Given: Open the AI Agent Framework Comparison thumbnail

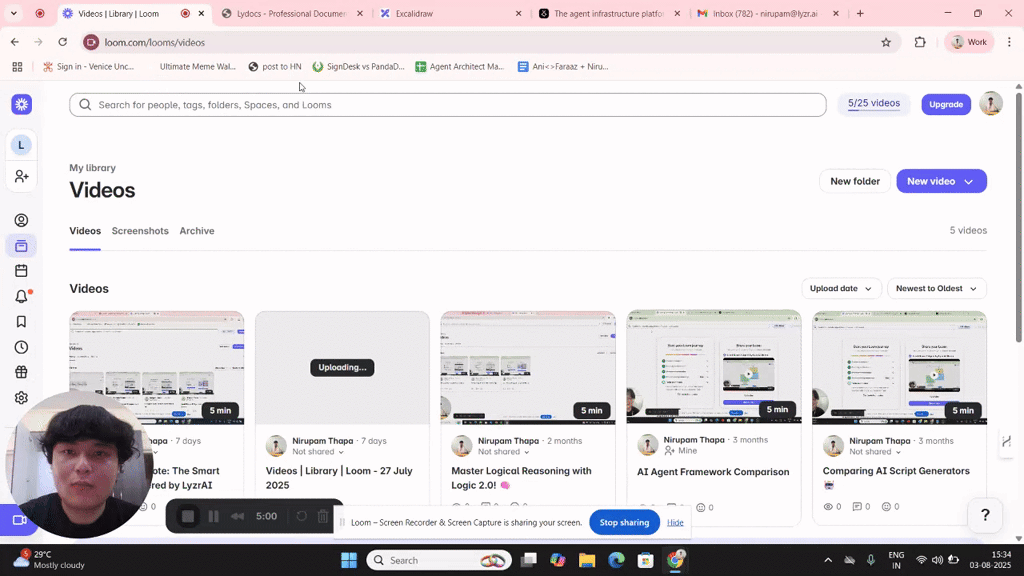Looking at the screenshot, I should pyautogui.click(x=714, y=367).
